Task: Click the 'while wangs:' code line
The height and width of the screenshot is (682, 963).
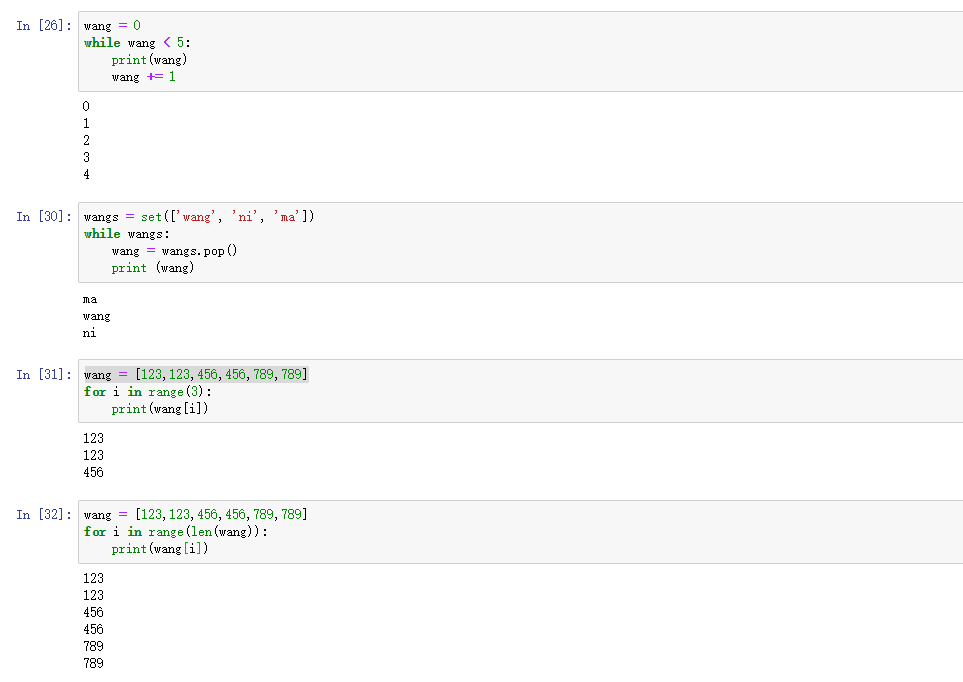Action: pyautogui.click(x=127, y=234)
